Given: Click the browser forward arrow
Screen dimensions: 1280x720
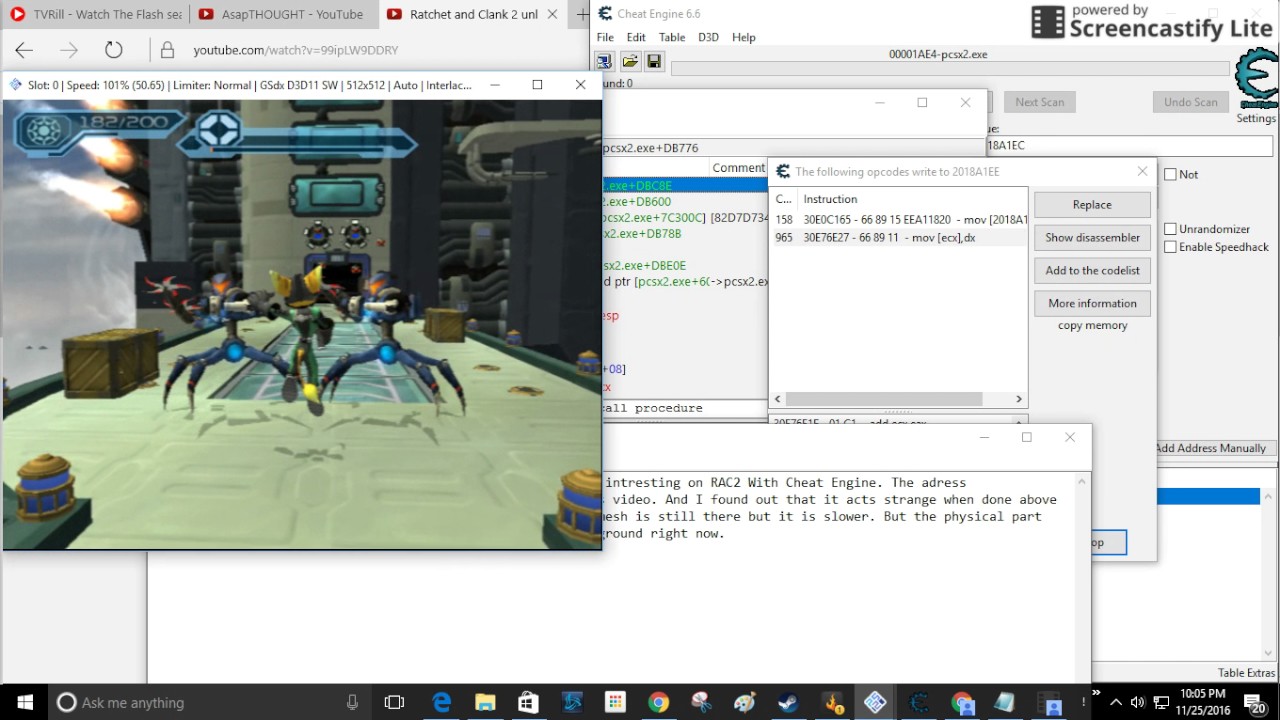Looking at the screenshot, I should [68, 50].
